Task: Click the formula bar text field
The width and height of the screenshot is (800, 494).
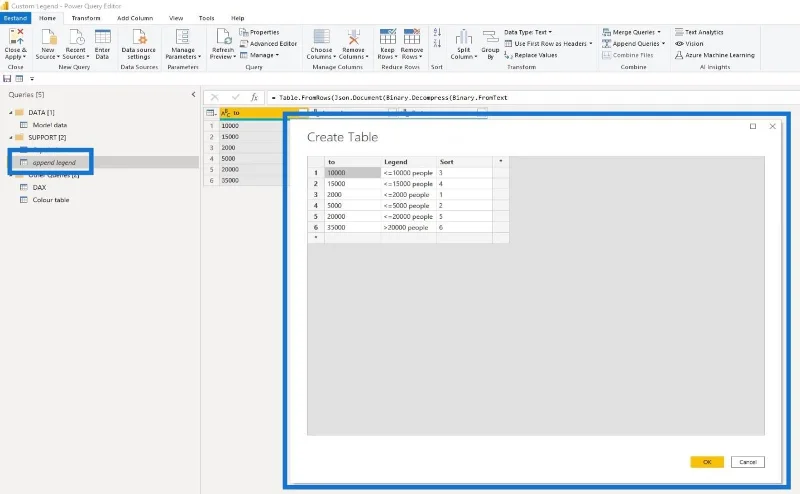Action: pyautogui.click(x=533, y=97)
